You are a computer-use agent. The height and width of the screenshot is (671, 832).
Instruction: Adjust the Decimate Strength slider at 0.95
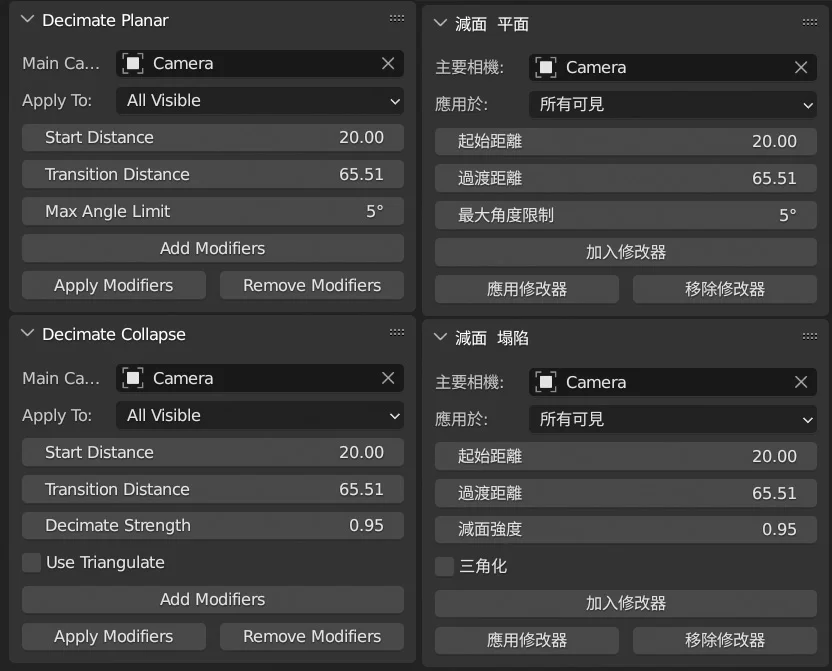[212, 526]
